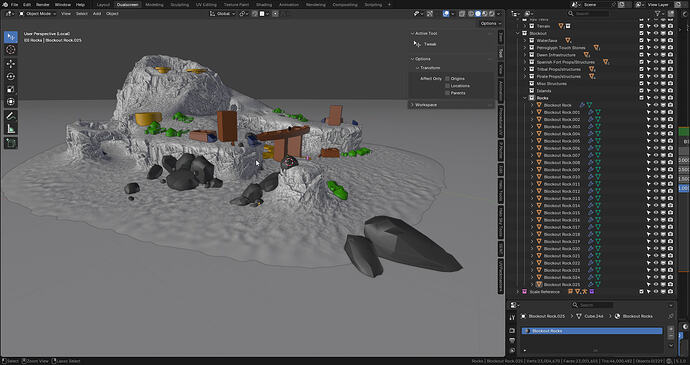The height and width of the screenshot is (365, 690).
Task: Toggle the properties editor pin icon
Action: click(671, 316)
